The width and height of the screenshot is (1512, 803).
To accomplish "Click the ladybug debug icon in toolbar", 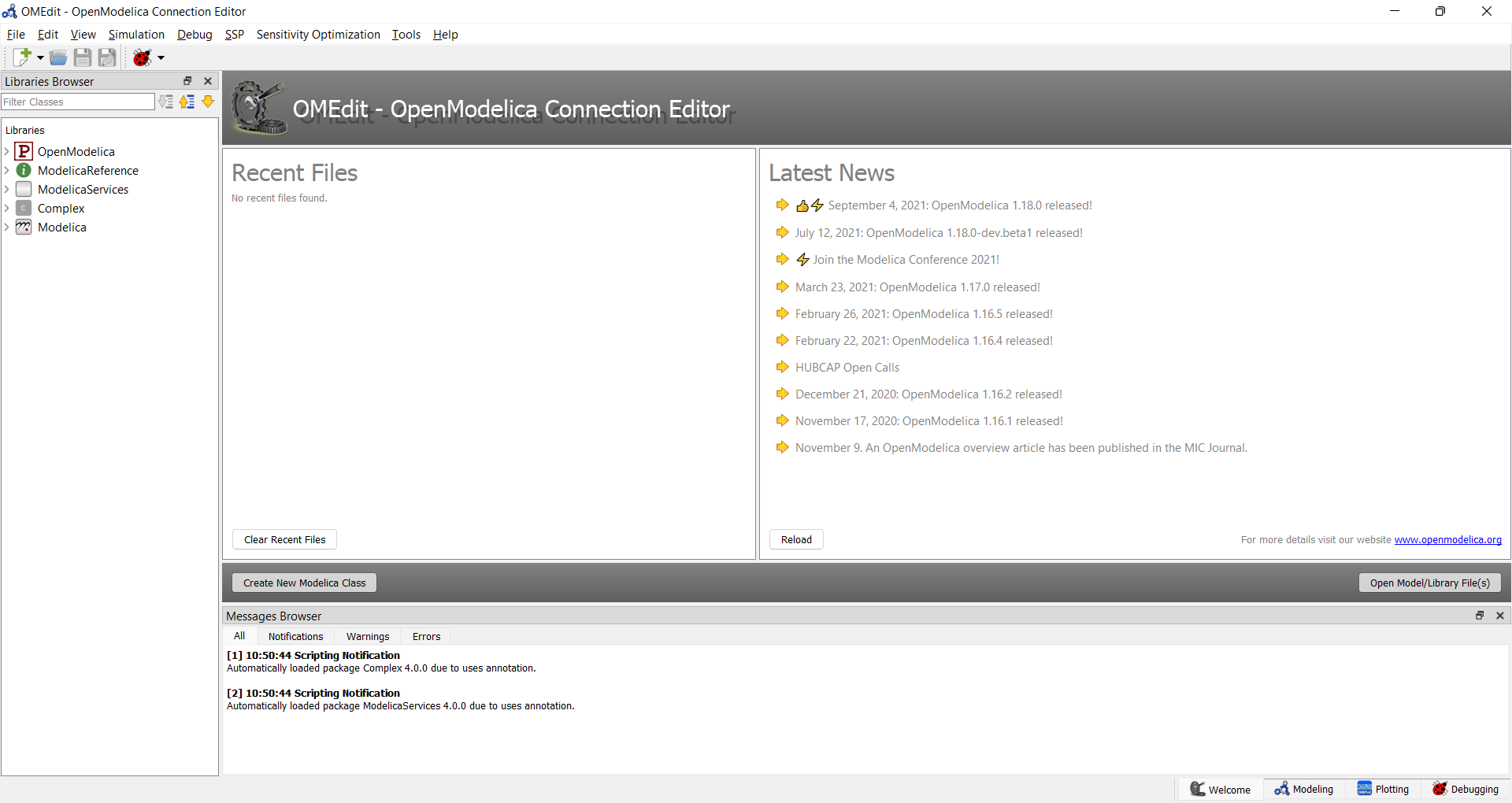I will [x=142, y=57].
